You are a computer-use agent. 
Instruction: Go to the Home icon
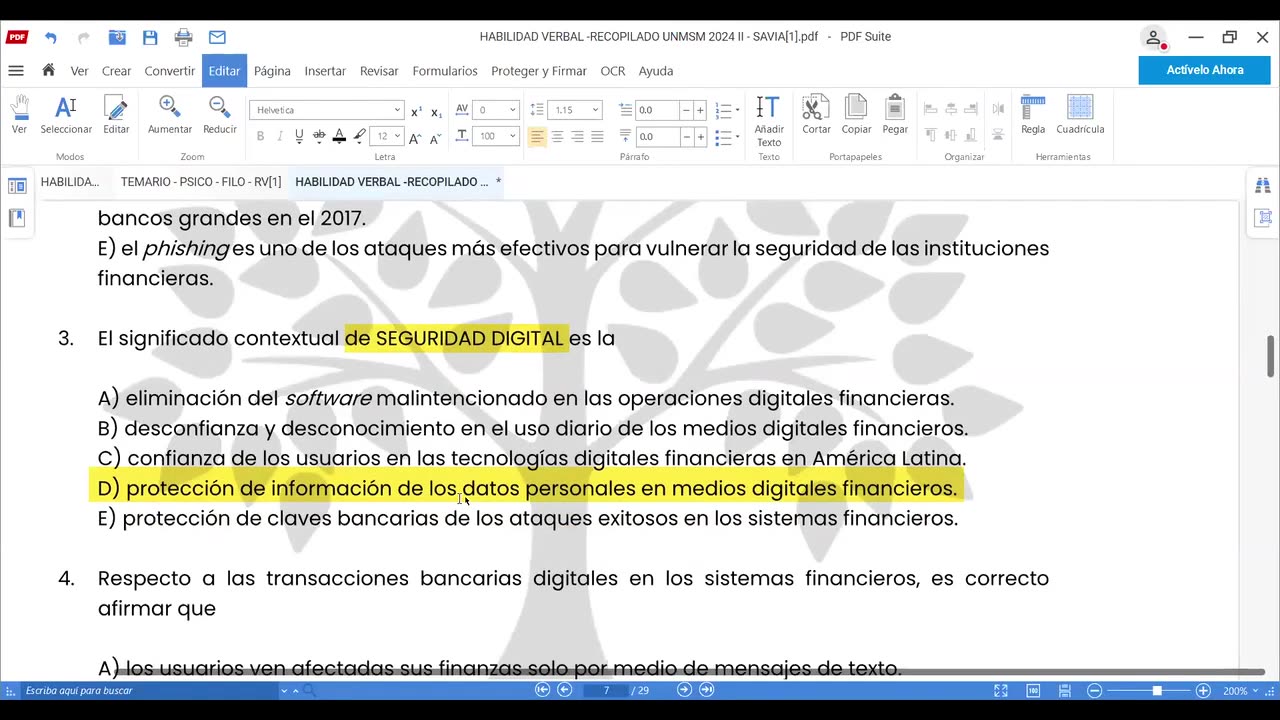tap(48, 70)
